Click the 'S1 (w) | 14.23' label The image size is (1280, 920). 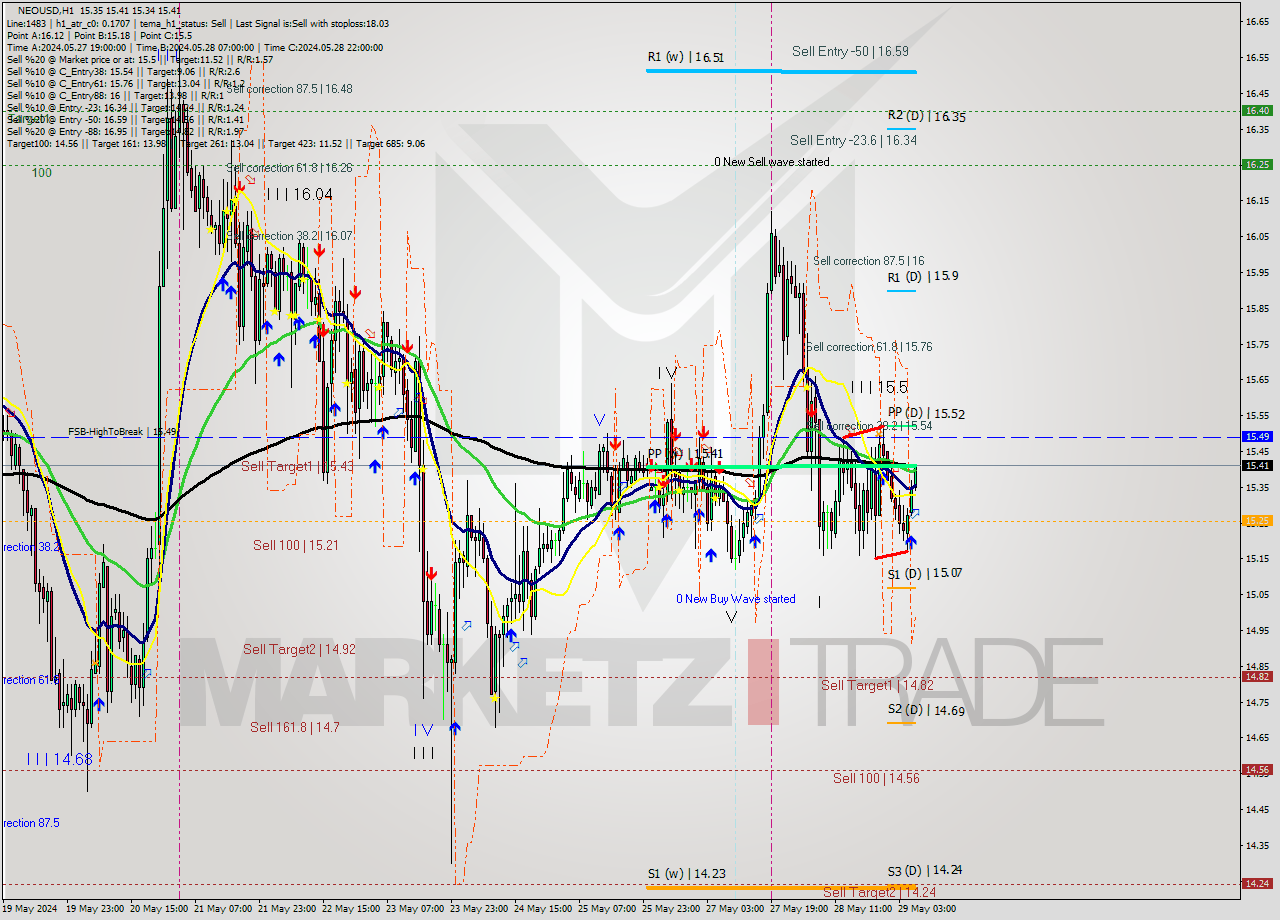coord(686,874)
